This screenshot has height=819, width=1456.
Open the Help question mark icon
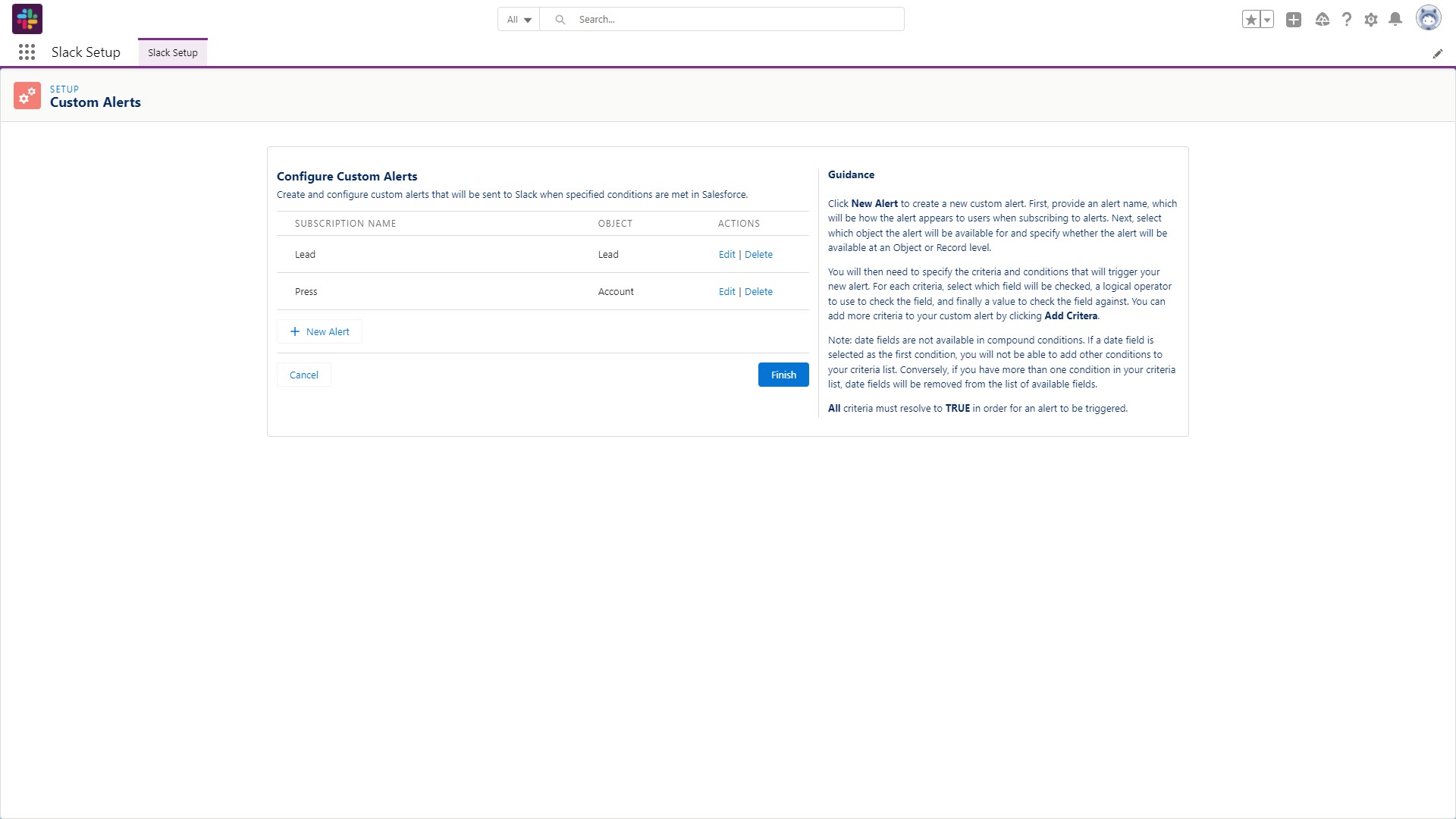[x=1347, y=20]
